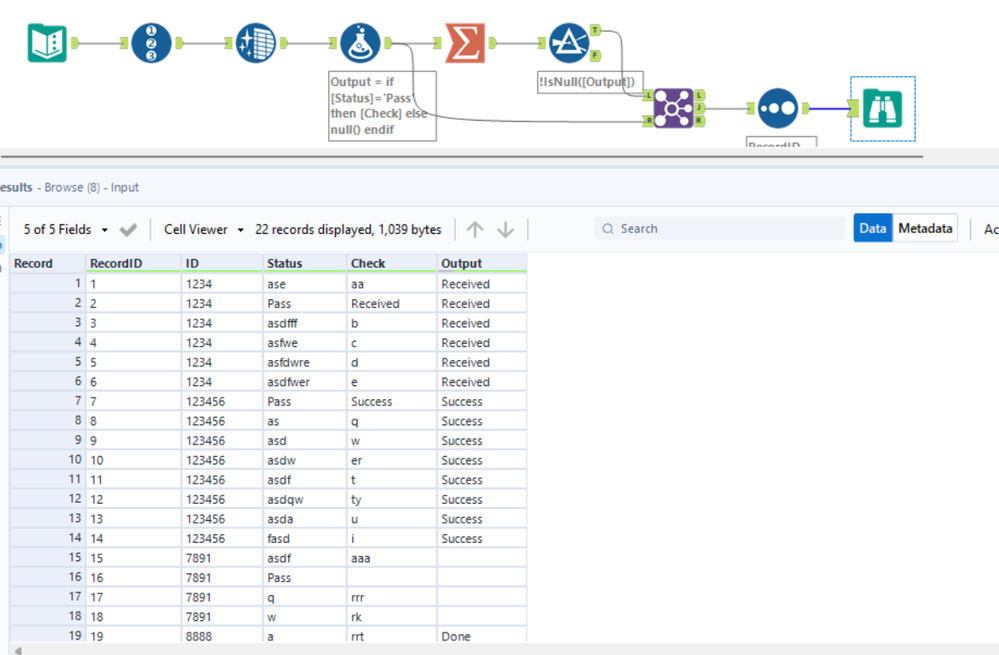Image resolution: width=999 pixels, height=655 pixels.
Task: Select the Sort tool icon
Action: pyautogui.click(x=777, y=108)
